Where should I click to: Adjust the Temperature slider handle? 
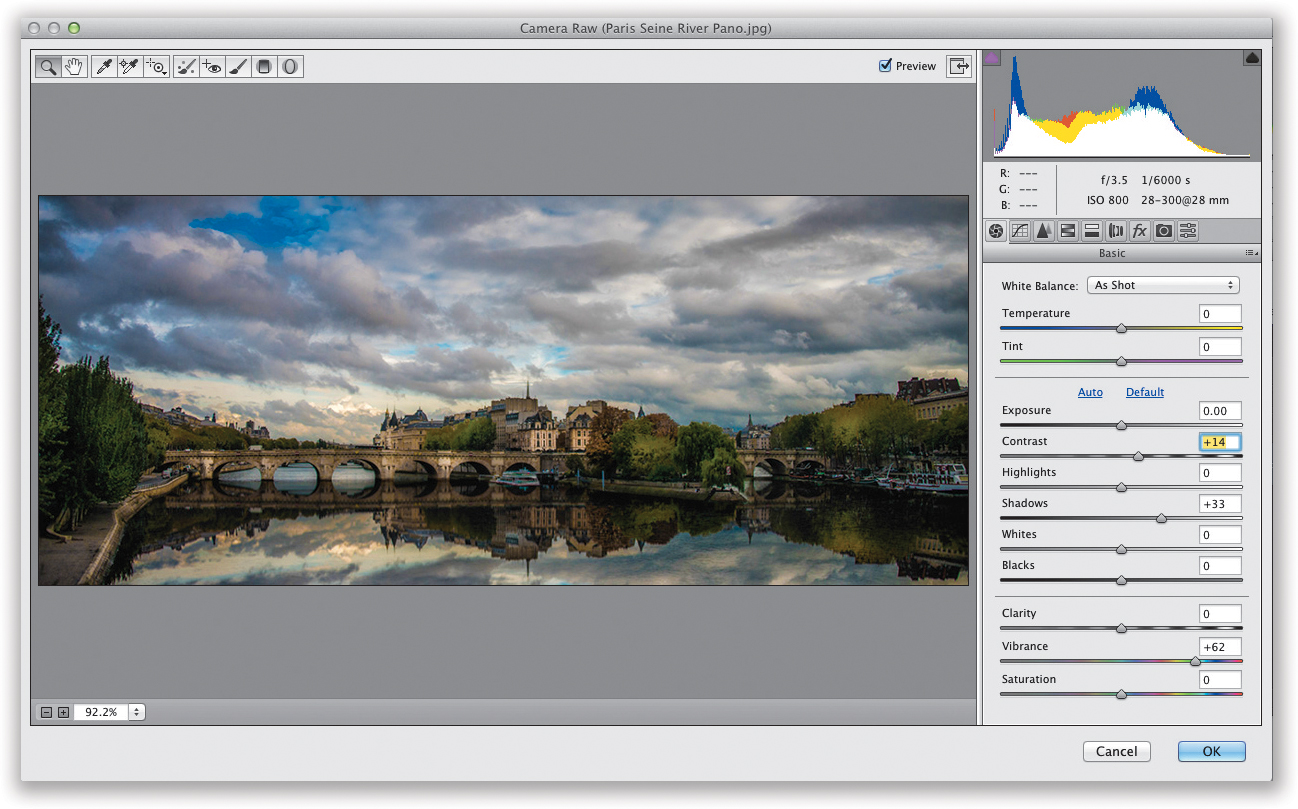click(1121, 328)
